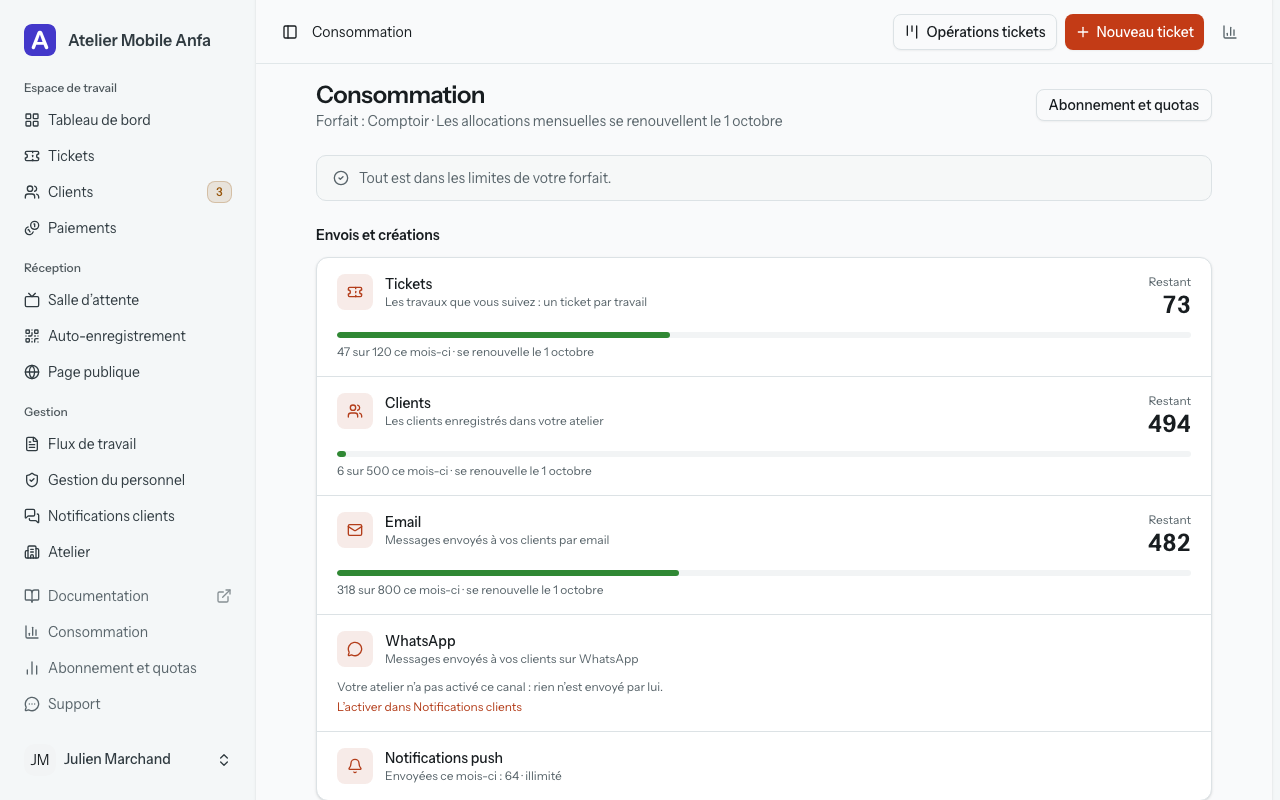Screen dimensions: 1280x800
Task: Click the Clients card people icon
Action: (x=355, y=411)
